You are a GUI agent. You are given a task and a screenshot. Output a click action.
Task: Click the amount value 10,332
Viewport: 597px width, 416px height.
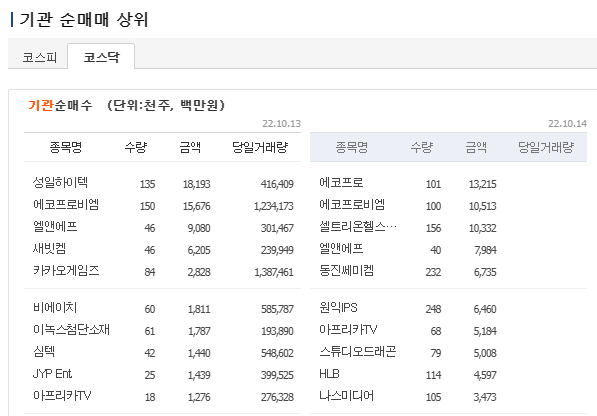tap(482, 228)
